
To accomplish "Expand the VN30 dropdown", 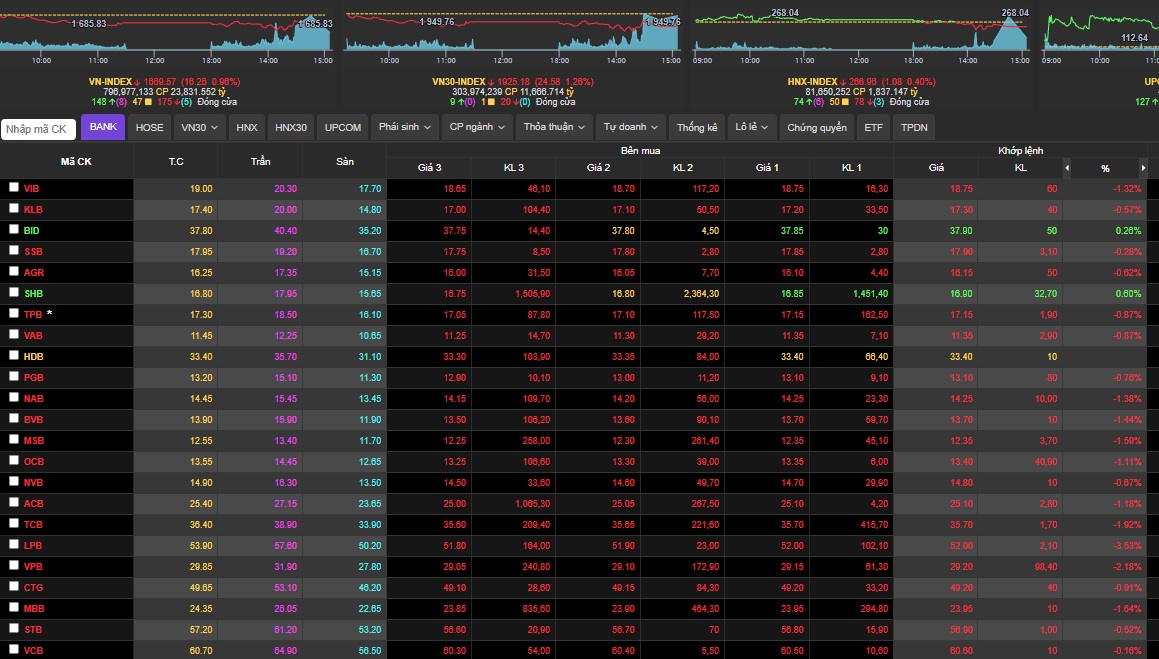I will coord(199,128).
